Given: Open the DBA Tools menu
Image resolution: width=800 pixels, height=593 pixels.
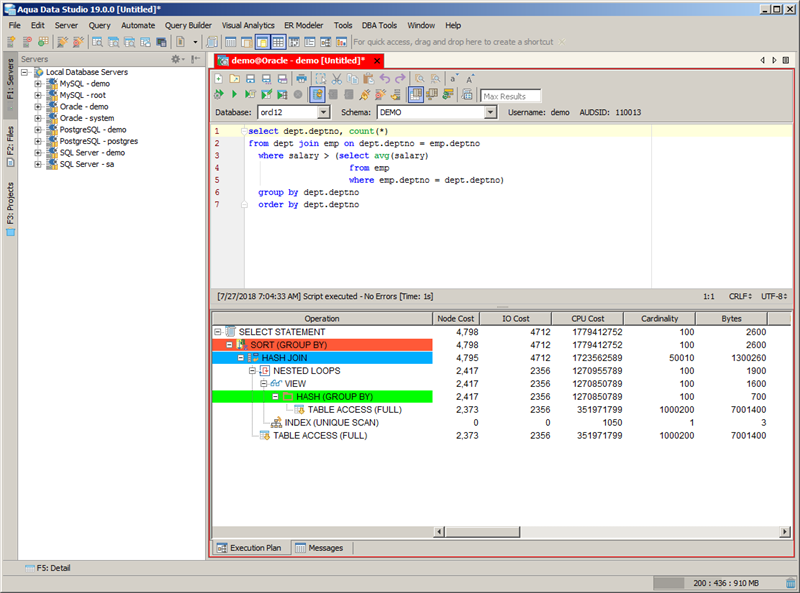Looking at the screenshot, I should tap(379, 25).
